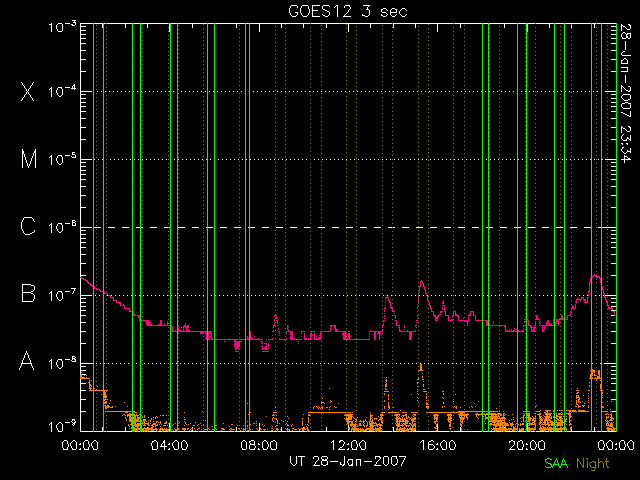The height and width of the screenshot is (480, 640).
Task: Click the vertical '28-Jan-2007 23:34' timestamp
Action: pyautogui.click(x=626, y=93)
